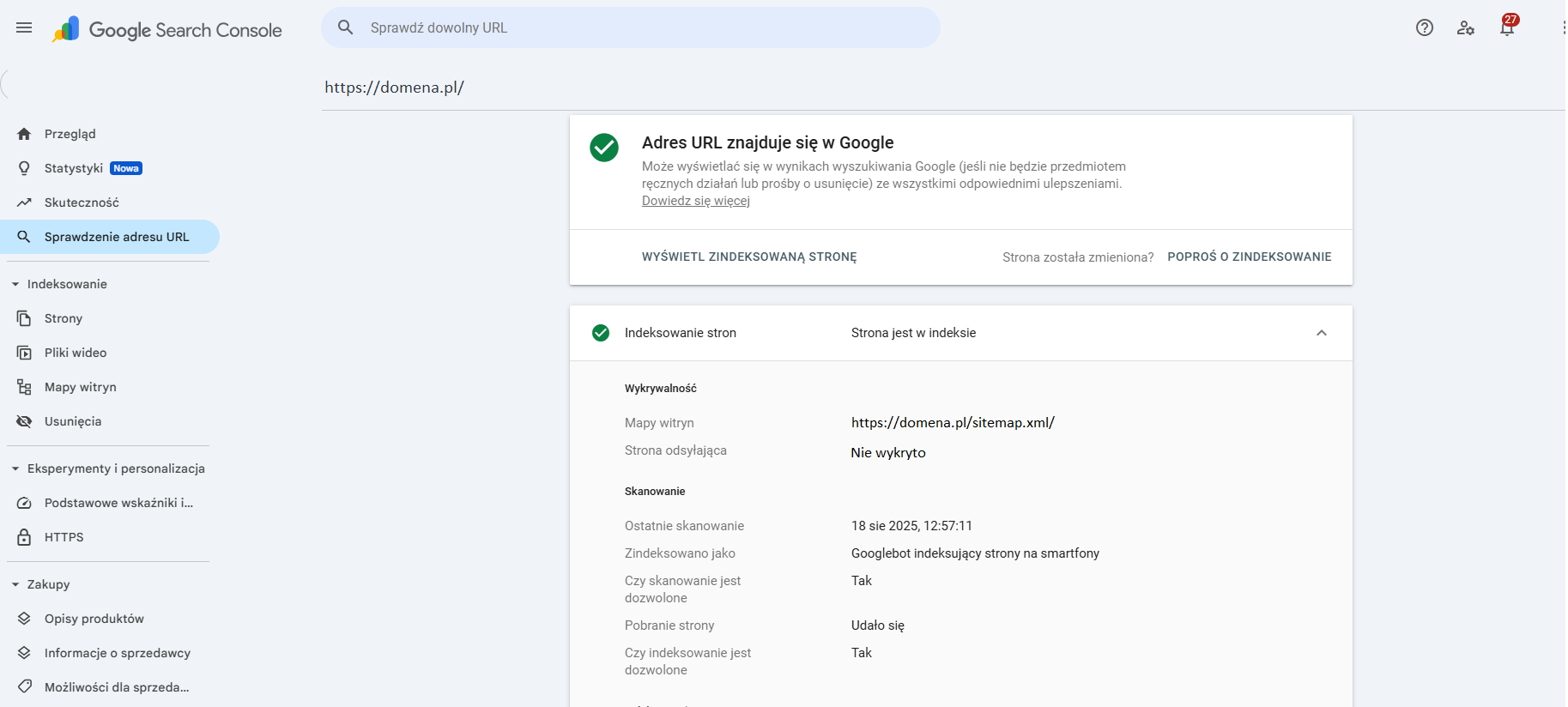Collapse the Indeksowanie stron panel chevron

(1322, 333)
